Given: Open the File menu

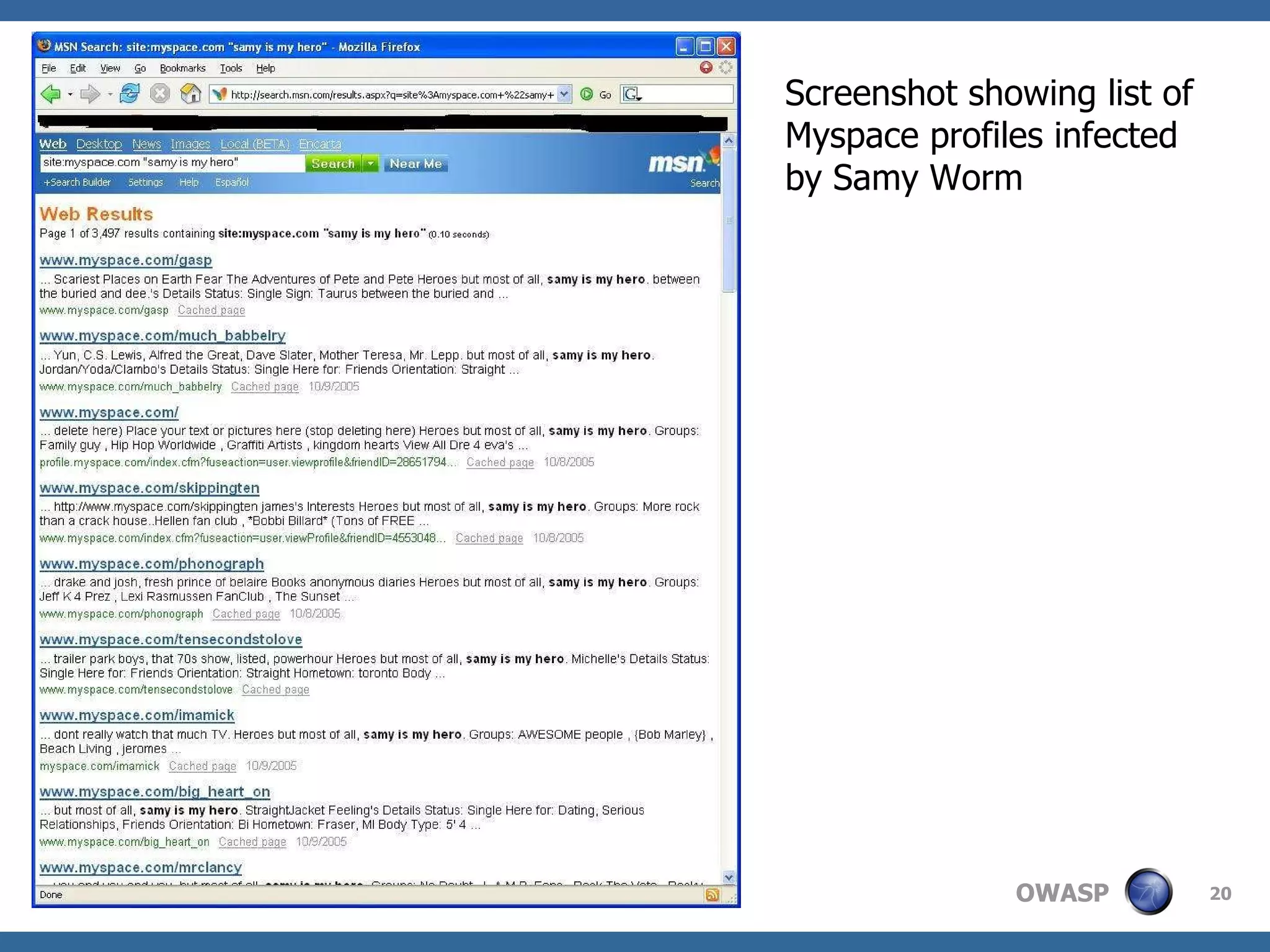Looking at the screenshot, I should [x=48, y=68].
